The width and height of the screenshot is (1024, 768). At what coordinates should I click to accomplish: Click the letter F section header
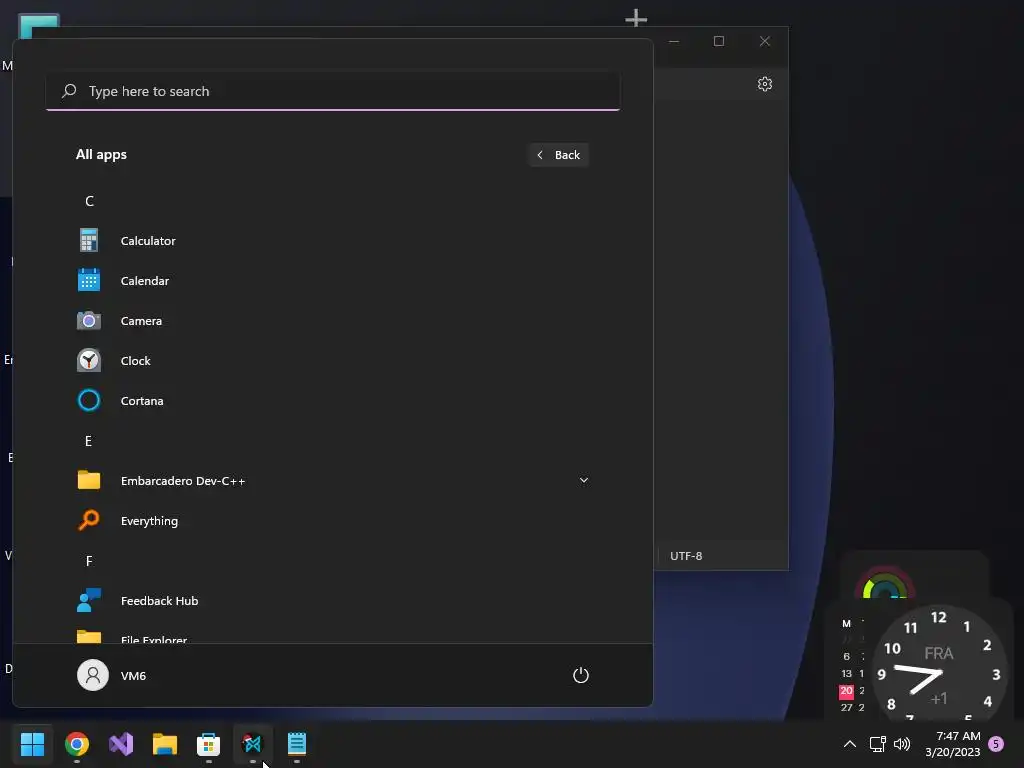pyautogui.click(x=89, y=562)
